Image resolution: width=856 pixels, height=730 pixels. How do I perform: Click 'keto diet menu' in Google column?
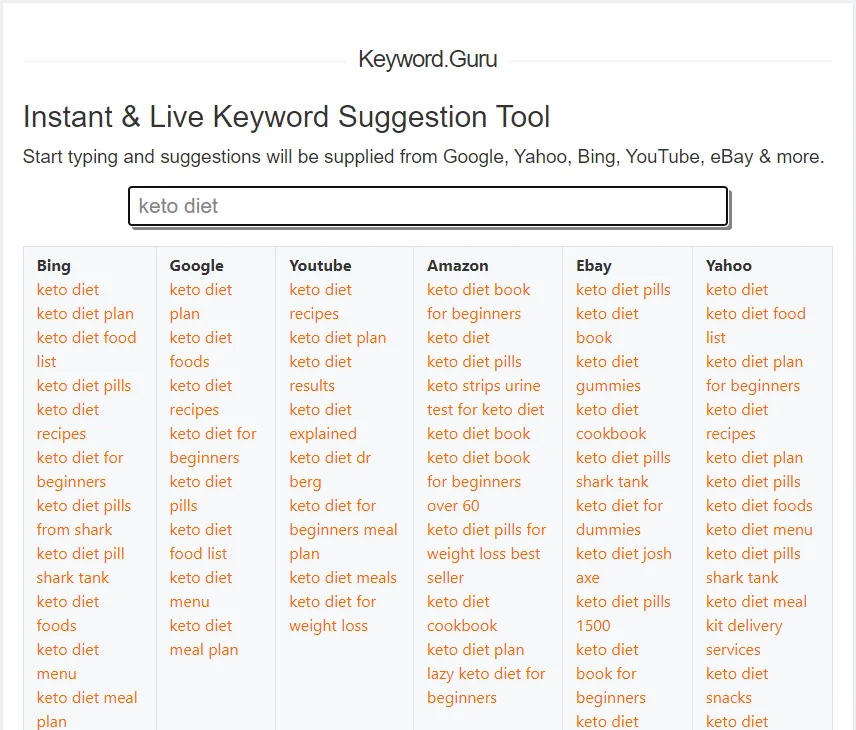click(x=200, y=590)
